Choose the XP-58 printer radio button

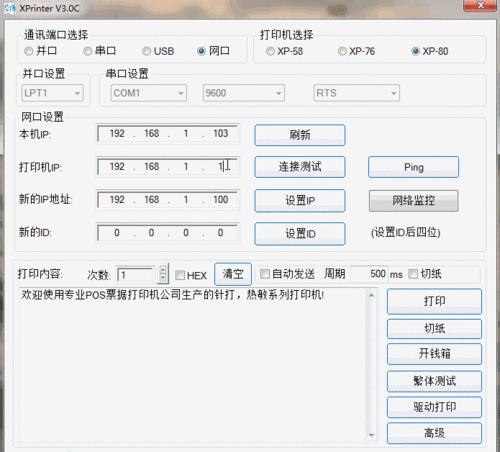270,51
